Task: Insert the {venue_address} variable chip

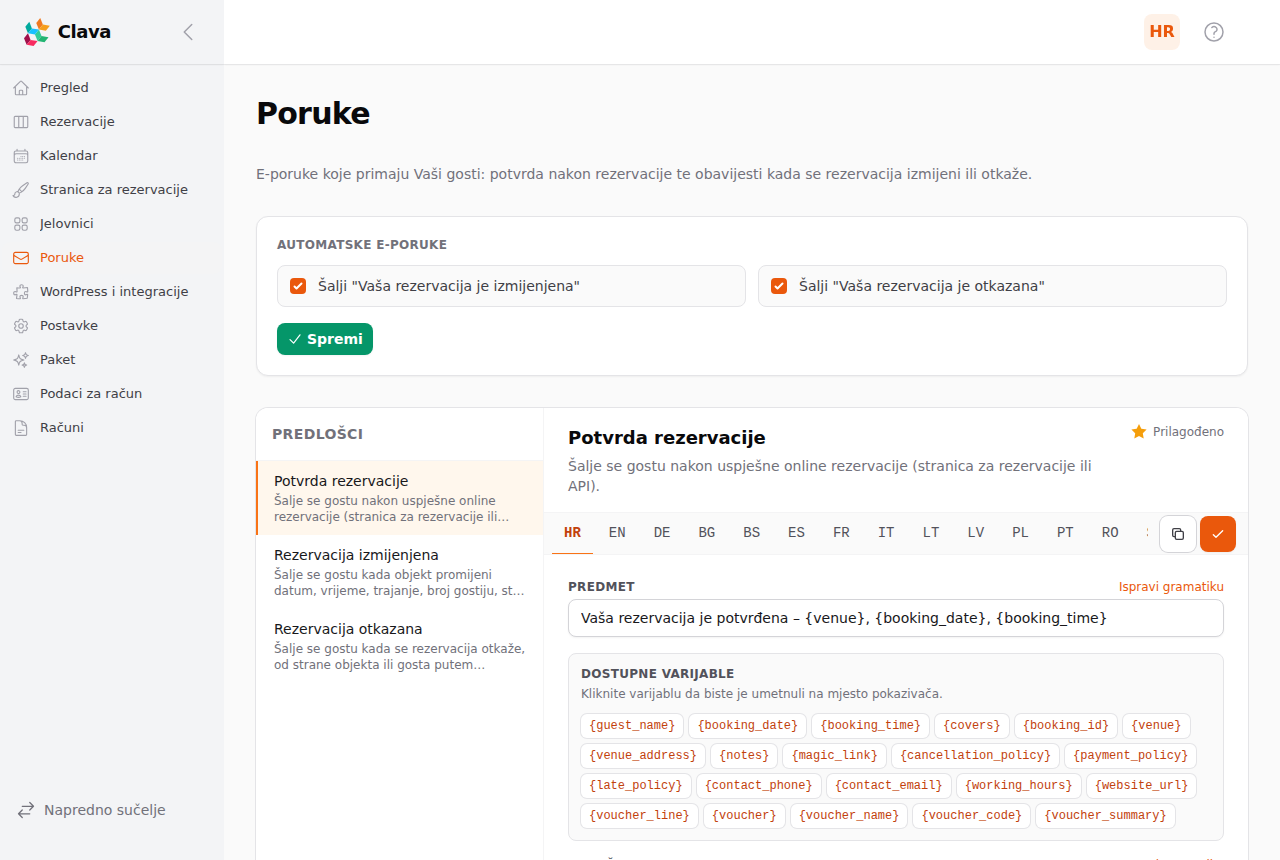Action: point(643,756)
